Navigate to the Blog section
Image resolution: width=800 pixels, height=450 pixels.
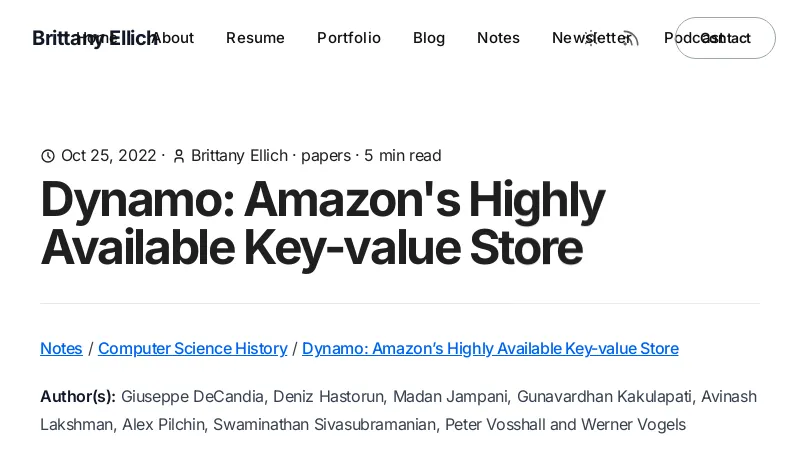[x=429, y=38]
